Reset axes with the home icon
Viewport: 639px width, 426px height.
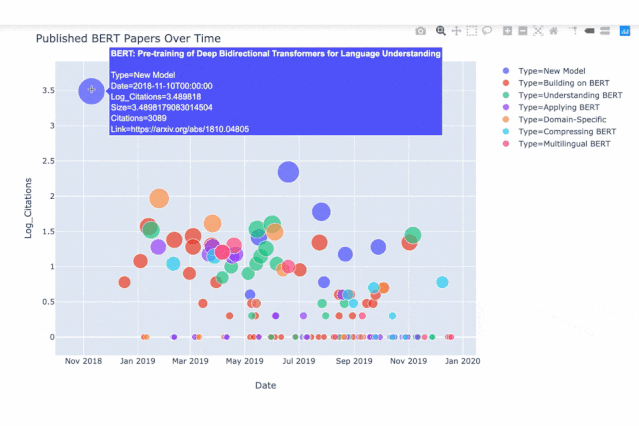(553, 31)
